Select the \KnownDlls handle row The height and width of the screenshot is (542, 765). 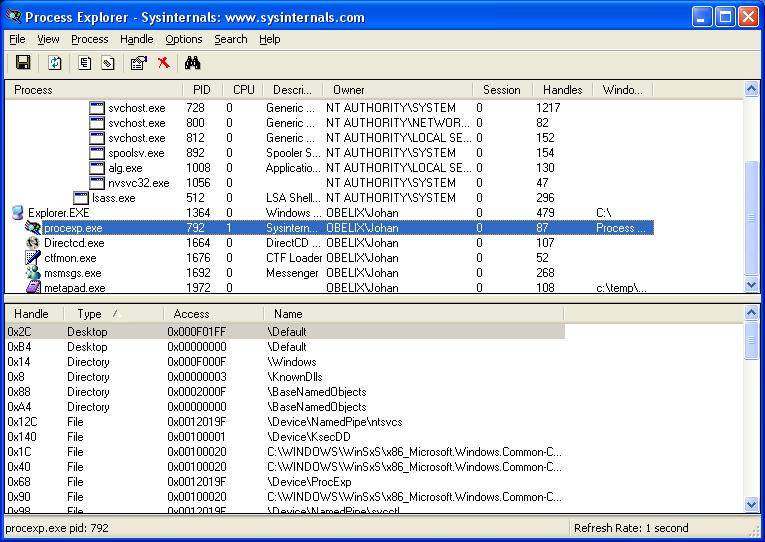[285, 377]
